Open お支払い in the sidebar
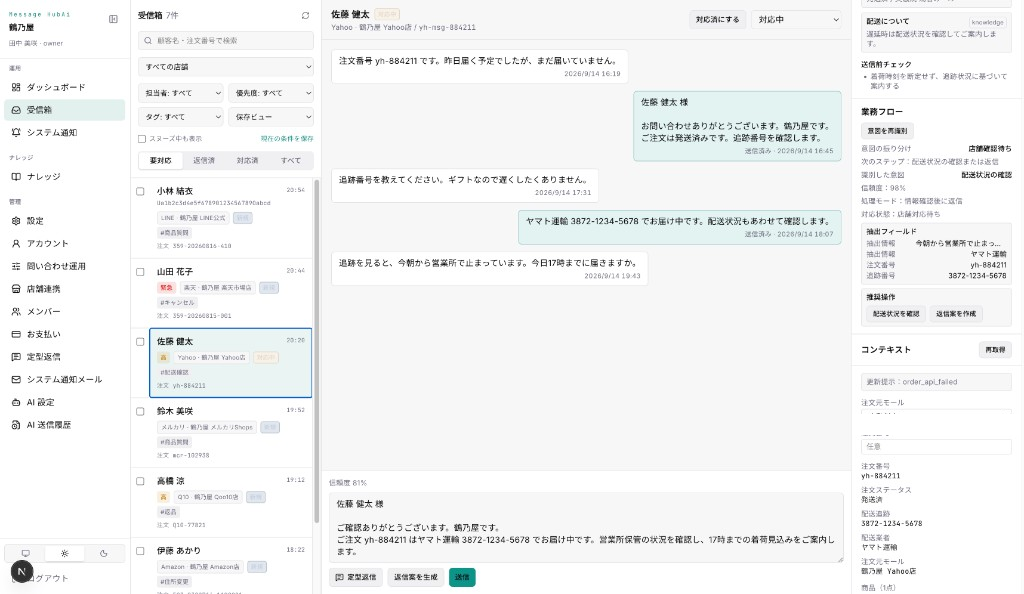The width and height of the screenshot is (1024, 594). pyautogui.click(x=64, y=334)
